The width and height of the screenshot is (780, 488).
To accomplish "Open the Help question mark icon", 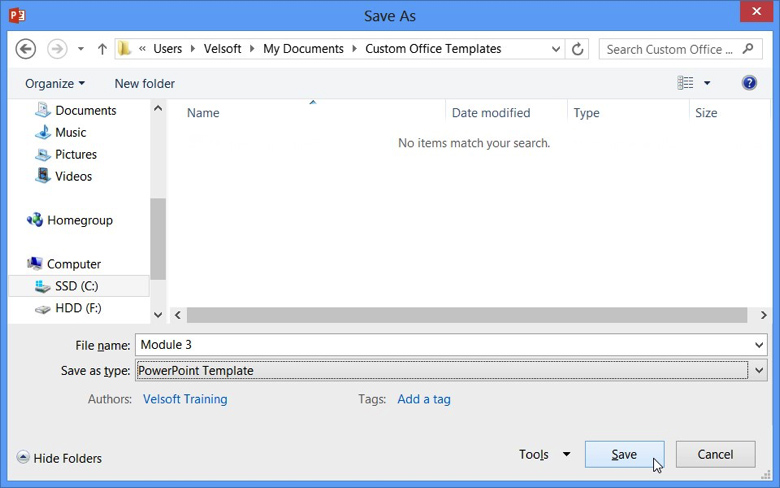I will tap(749, 83).
